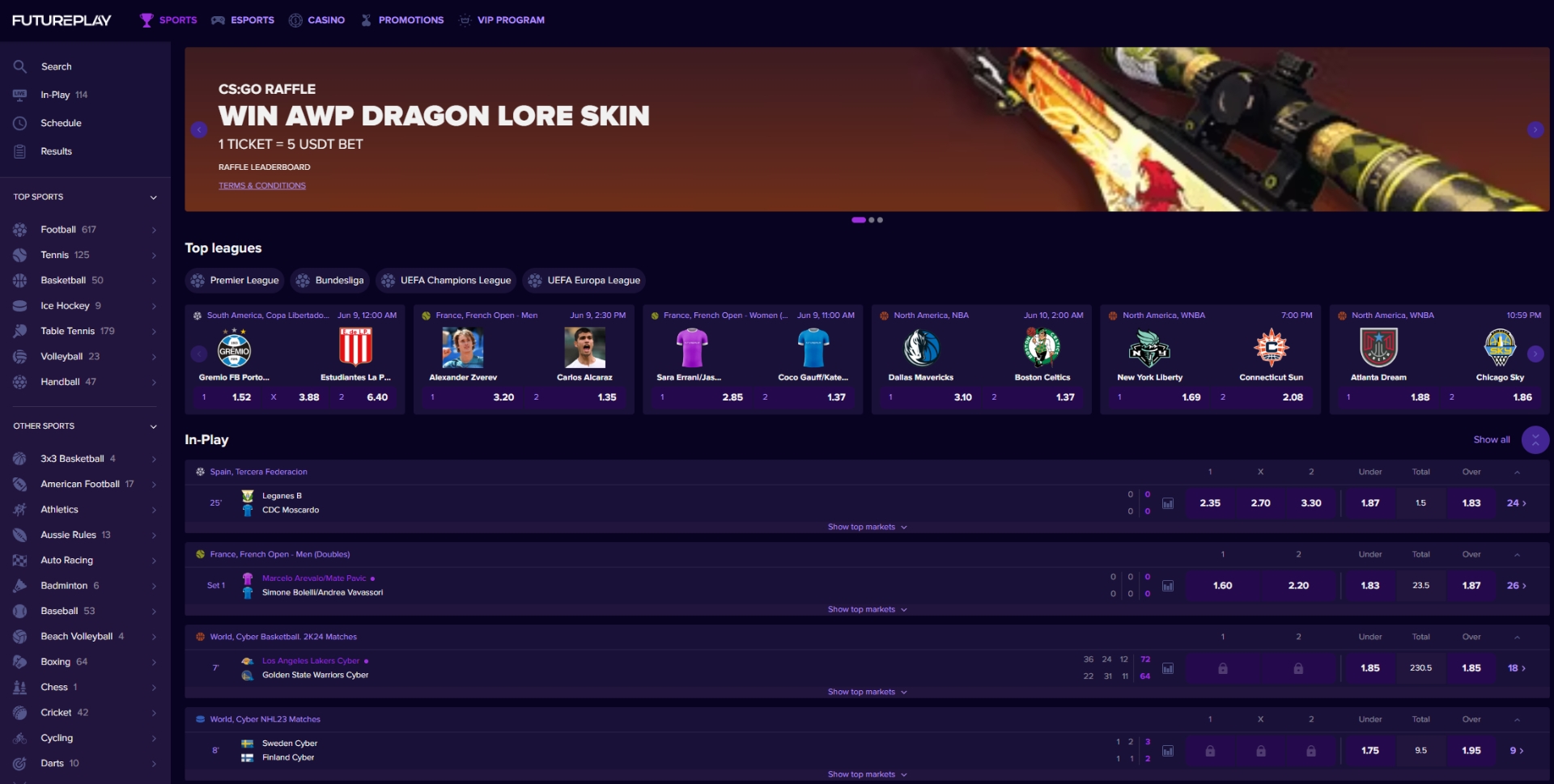Pick Over 1.95 for Sweden Cyber match
1554x784 pixels.
coord(1471,751)
